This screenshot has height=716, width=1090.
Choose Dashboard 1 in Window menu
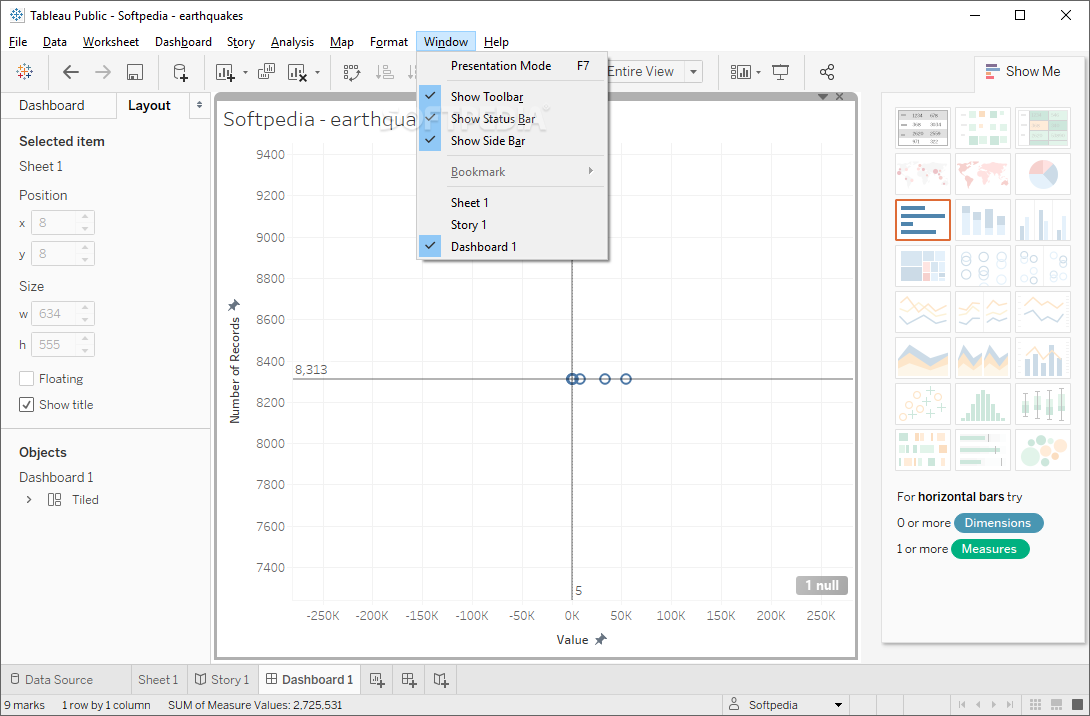click(x=512, y=247)
